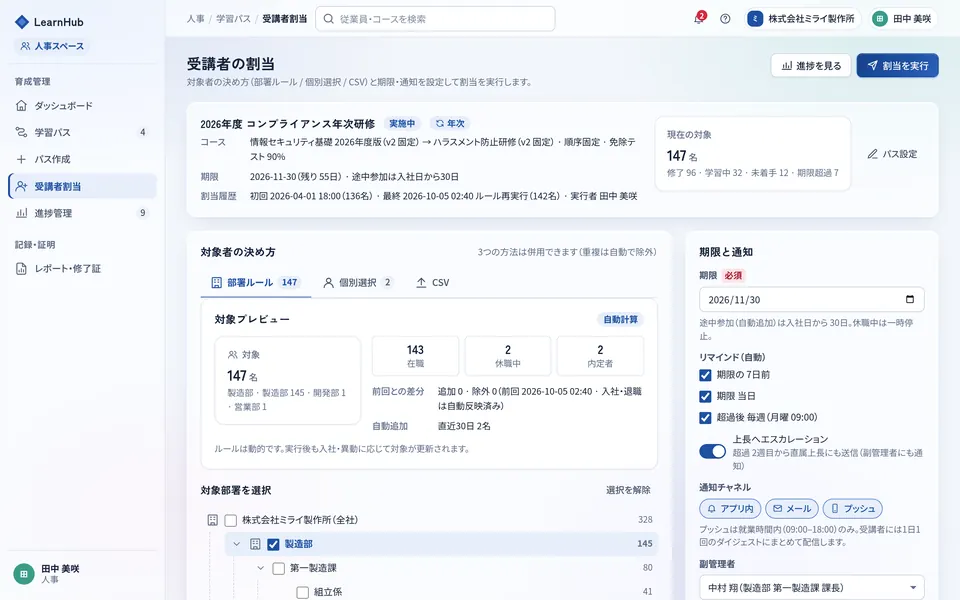
Task: Open the help question mark icon
Action: click(725, 19)
